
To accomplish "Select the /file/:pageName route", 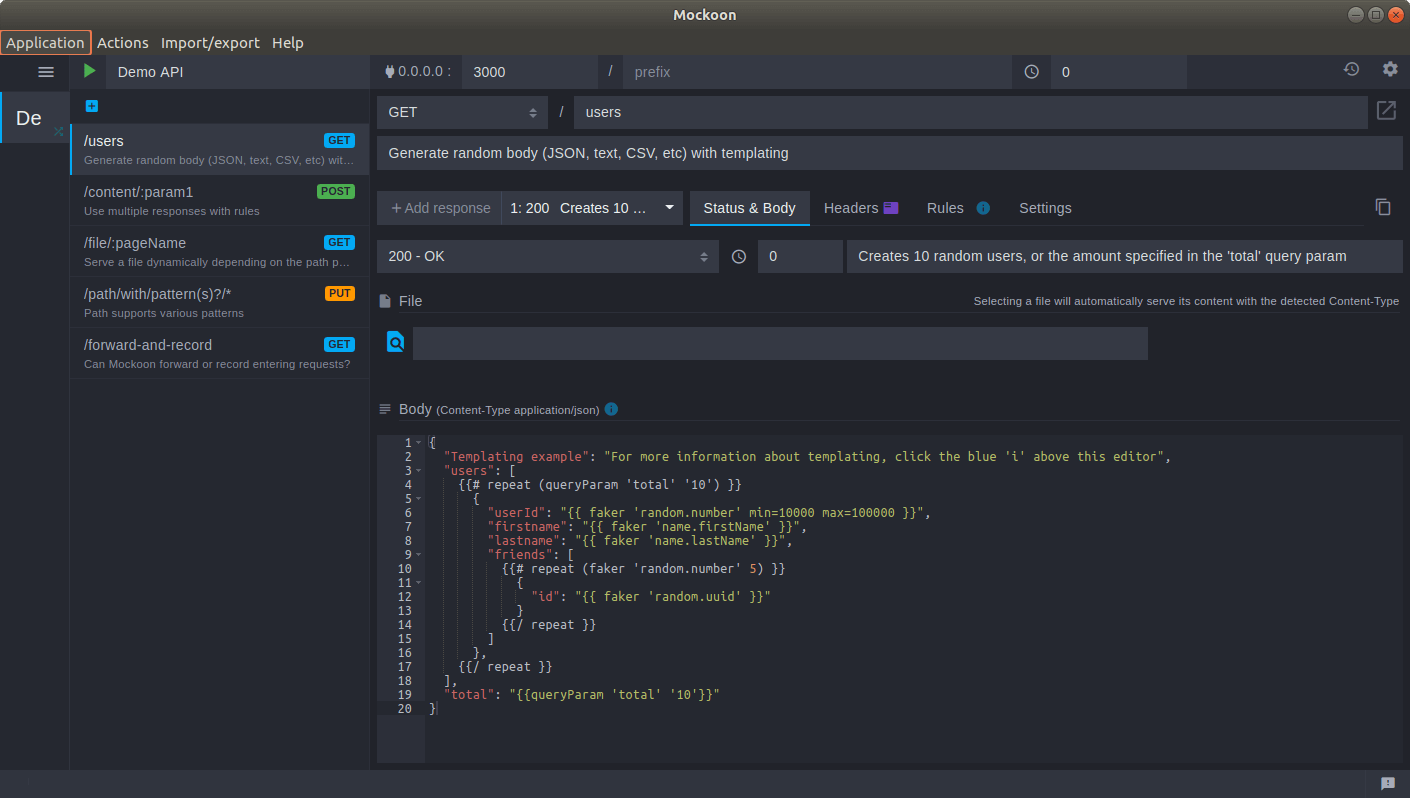I will pos(219,251).
